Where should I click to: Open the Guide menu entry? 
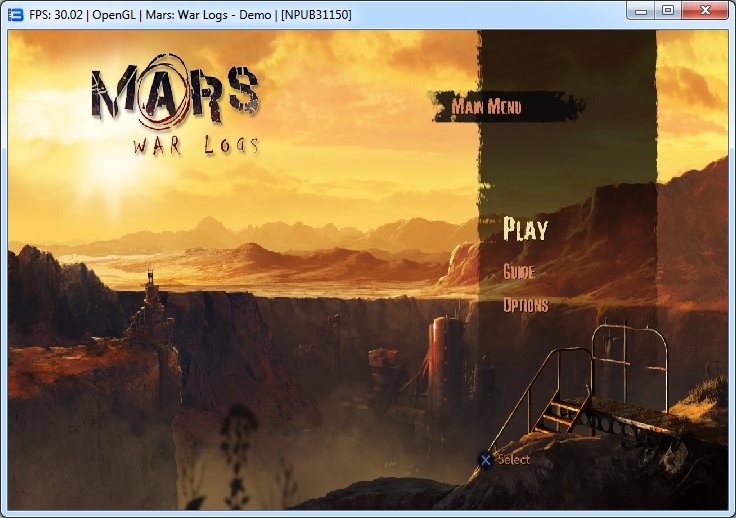(519, 272)
